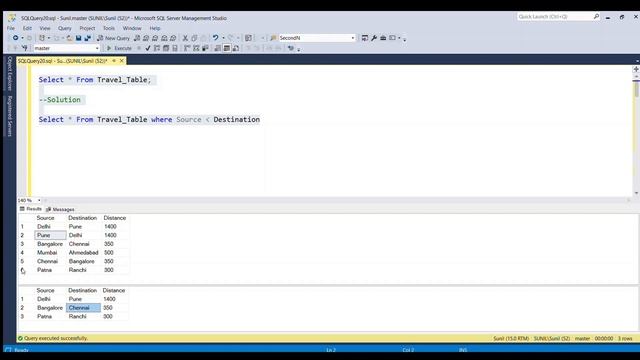Open the Edit menu
The height and width of the screenshot is (360, 640).
coord(27,28)
